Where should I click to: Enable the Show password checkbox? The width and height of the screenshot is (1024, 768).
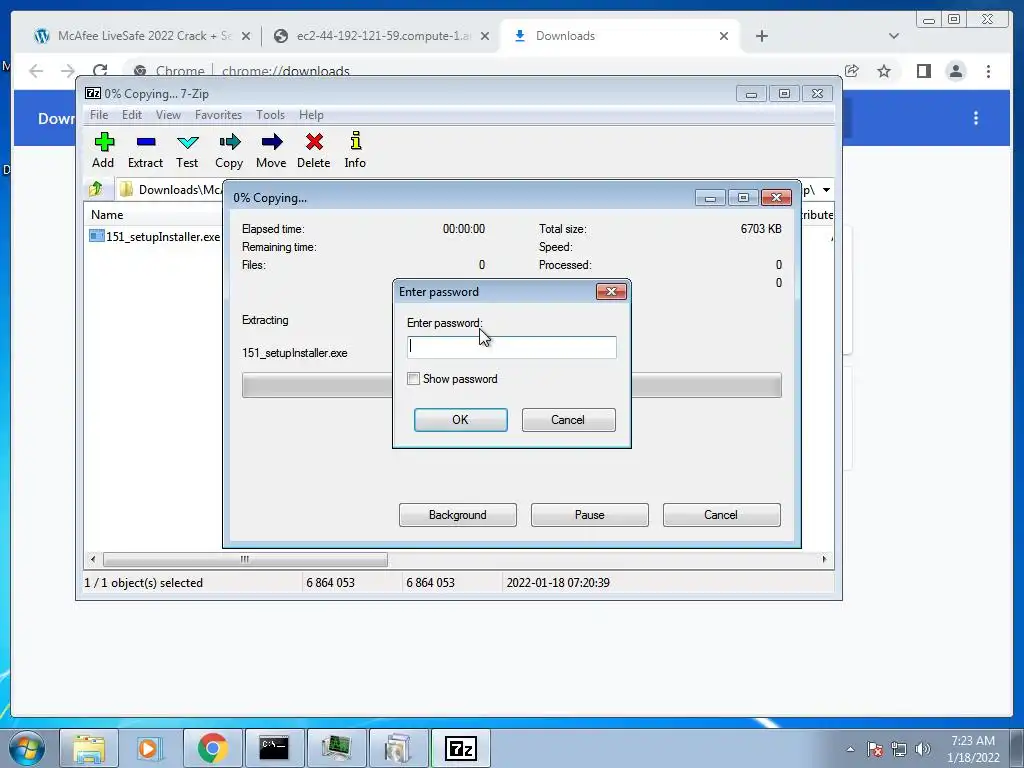point(413,379)
